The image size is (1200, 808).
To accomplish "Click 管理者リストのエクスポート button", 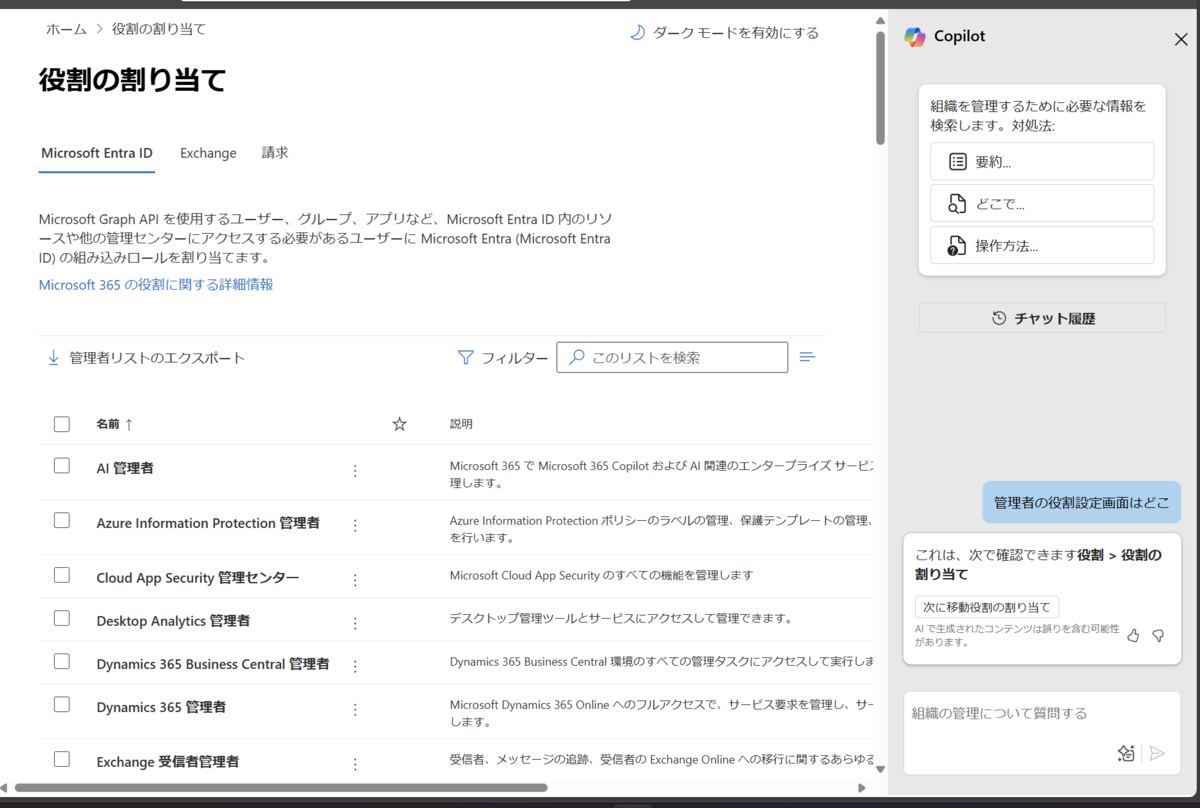I will [x=146, y=357].
